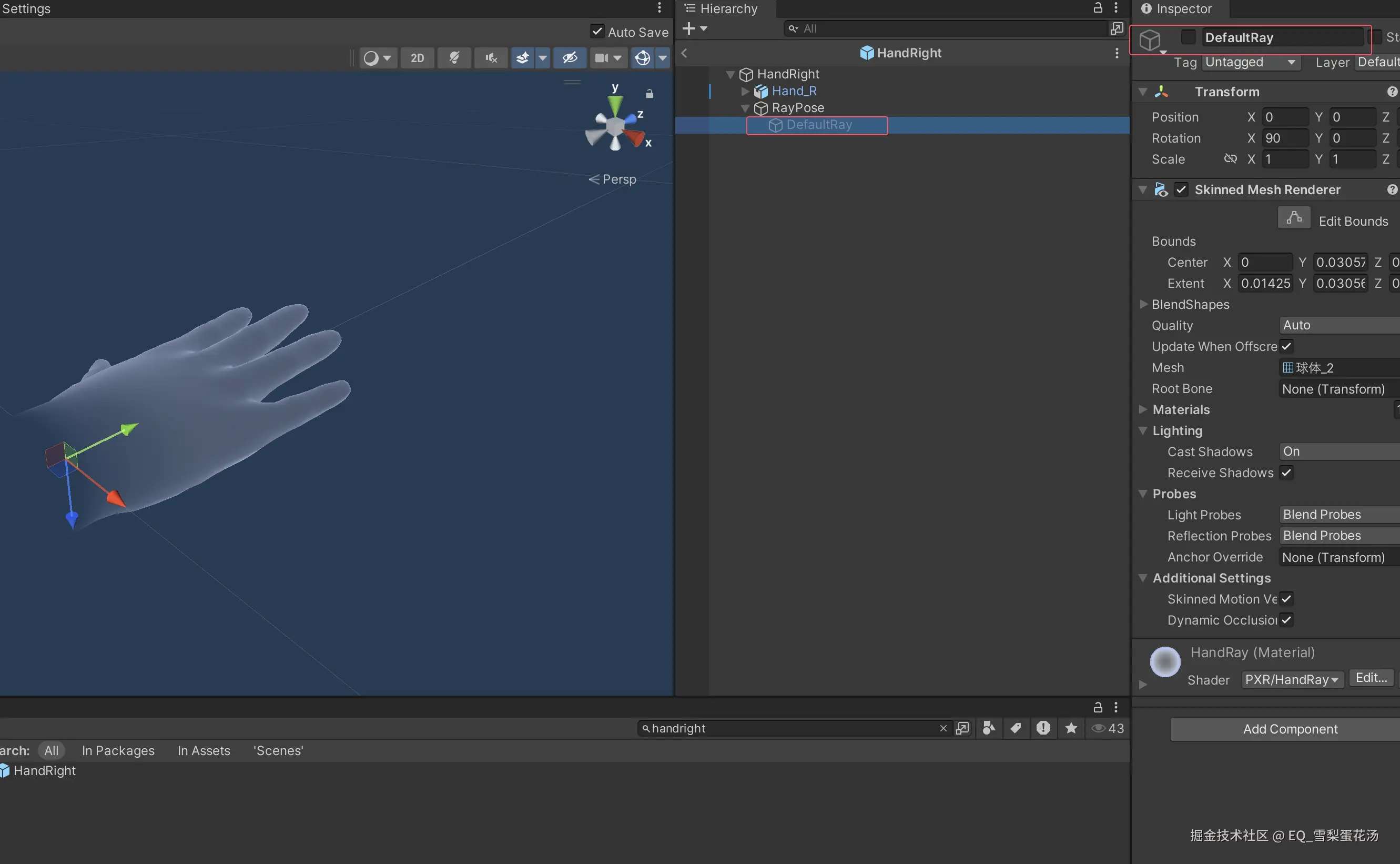1400x864 pixels.
Task: Open the PXR/HandRay shader dropdown
Action: tap(1292, 679)
